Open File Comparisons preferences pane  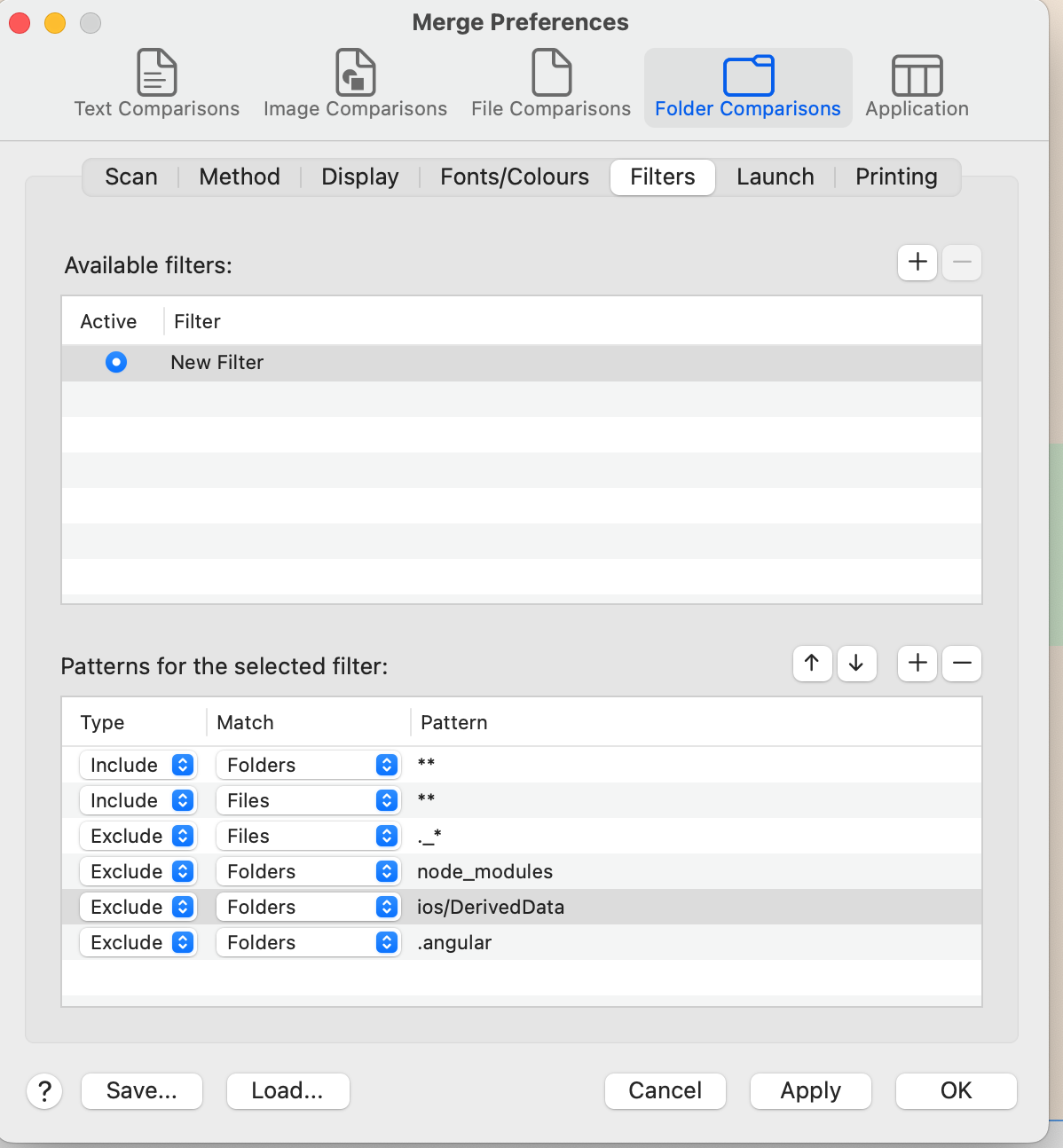pos(551,84)
